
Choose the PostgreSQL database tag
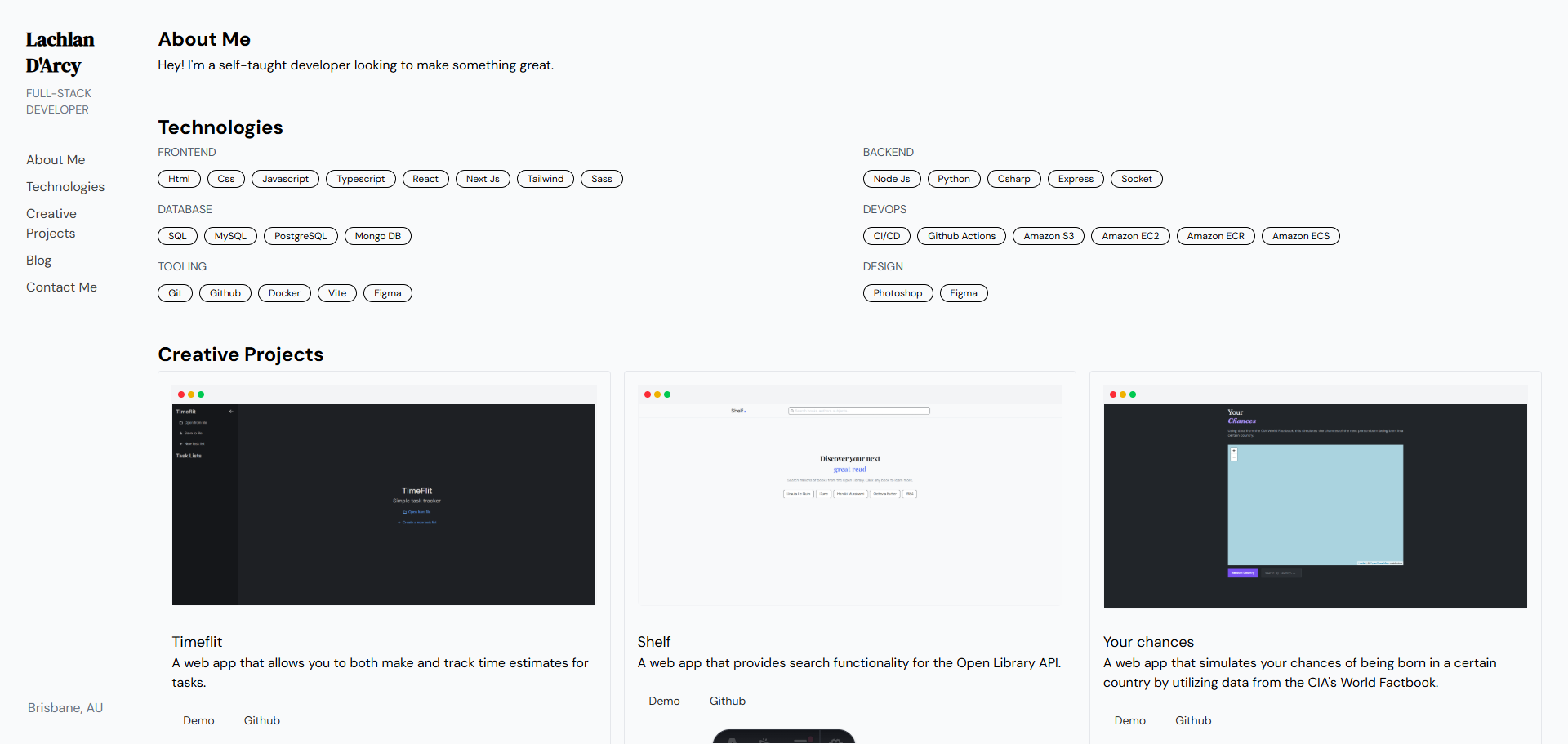click(300, 236)
